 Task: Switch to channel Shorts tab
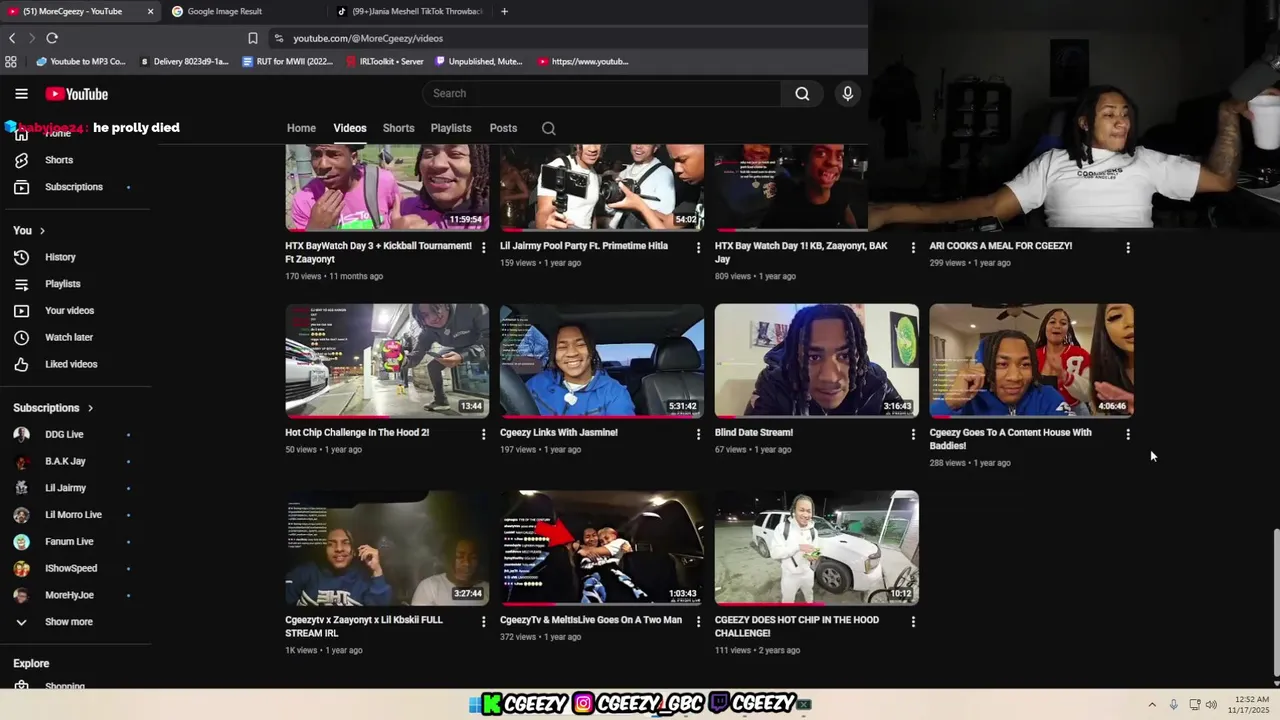coord(398,128)
